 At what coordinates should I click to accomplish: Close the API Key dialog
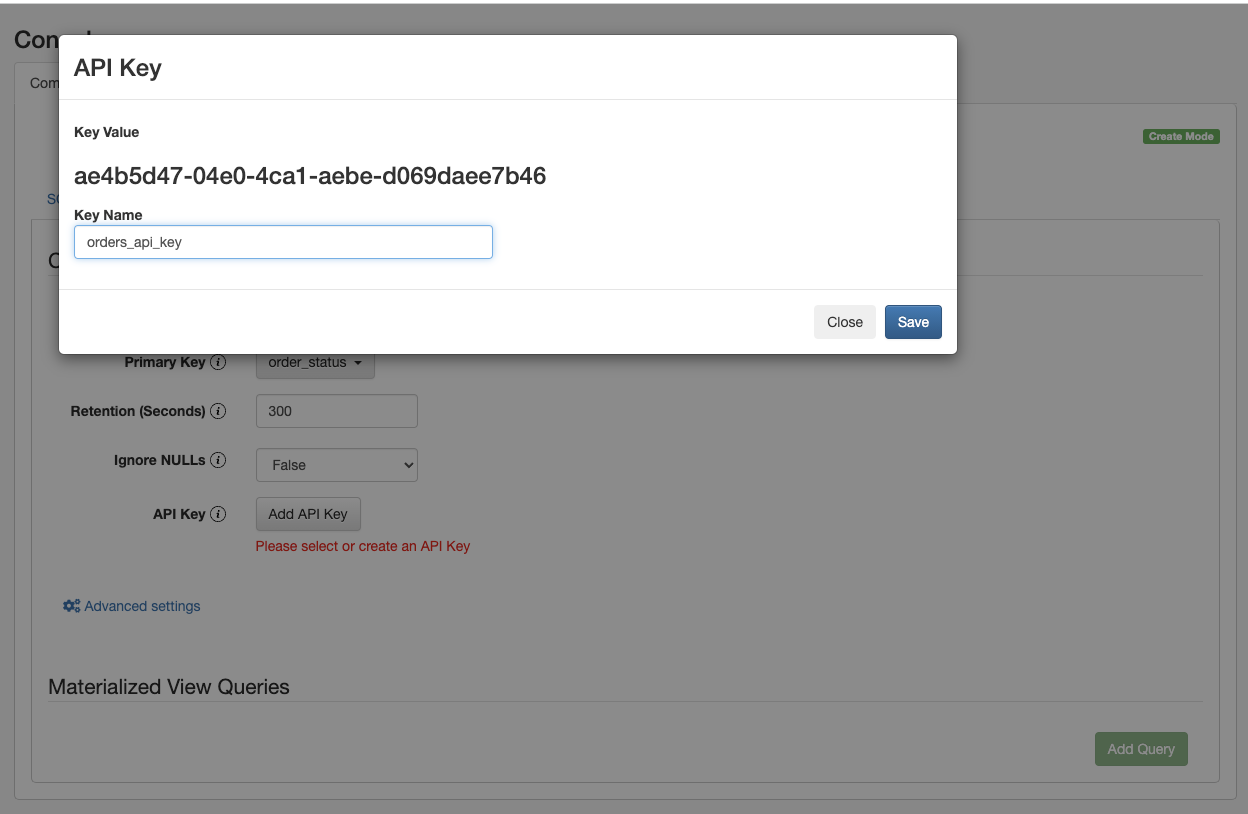[844, 322]
